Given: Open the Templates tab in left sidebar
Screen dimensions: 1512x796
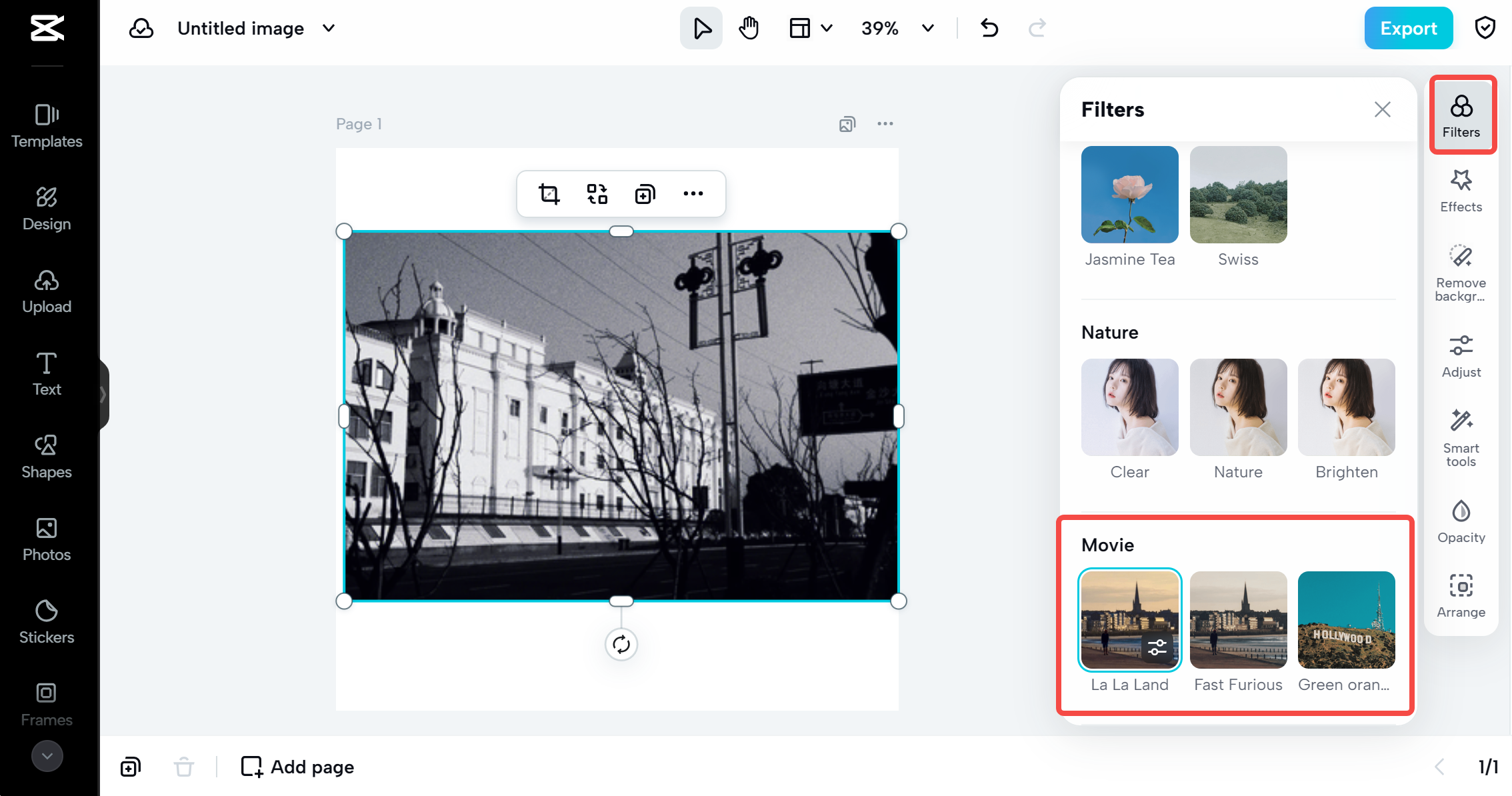Looking at the screenshot, I should (x=47, y=125).
